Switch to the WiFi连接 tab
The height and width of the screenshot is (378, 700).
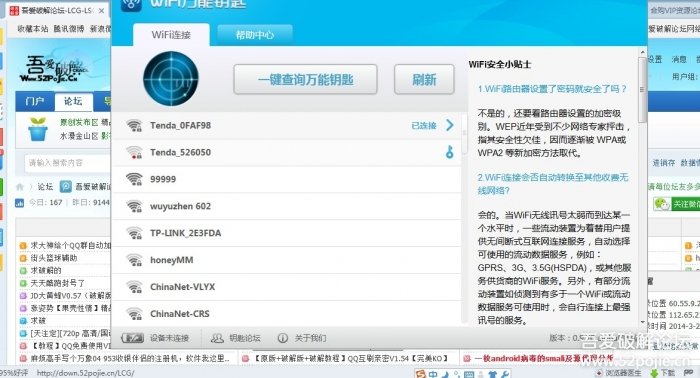click(x=171, y=35)
